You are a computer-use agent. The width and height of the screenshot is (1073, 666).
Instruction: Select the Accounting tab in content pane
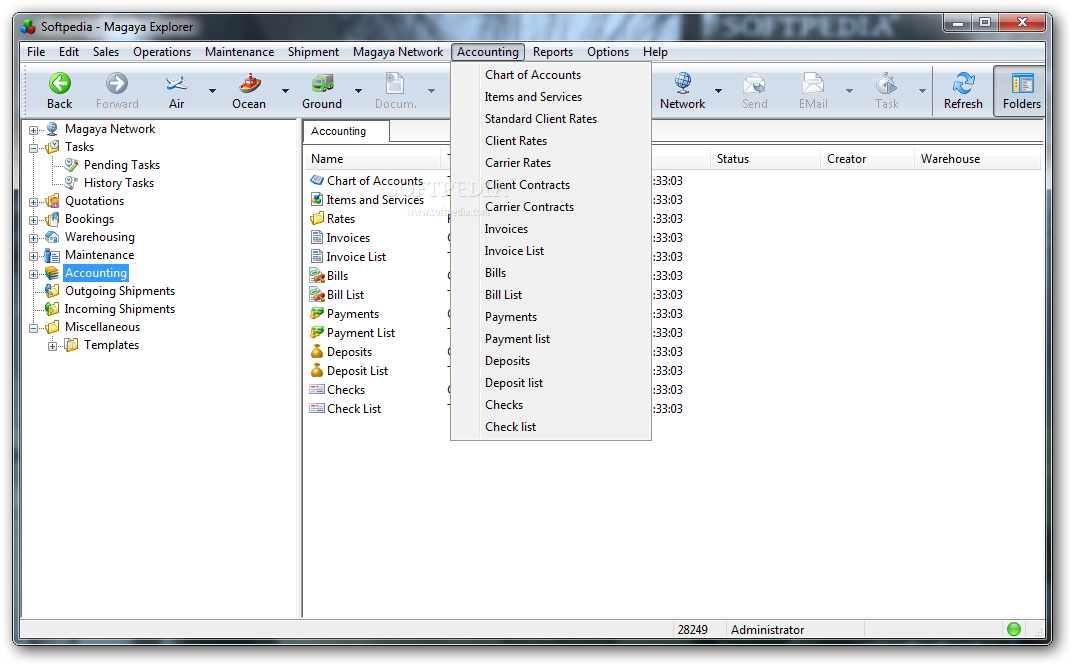(x=346, y=131)
